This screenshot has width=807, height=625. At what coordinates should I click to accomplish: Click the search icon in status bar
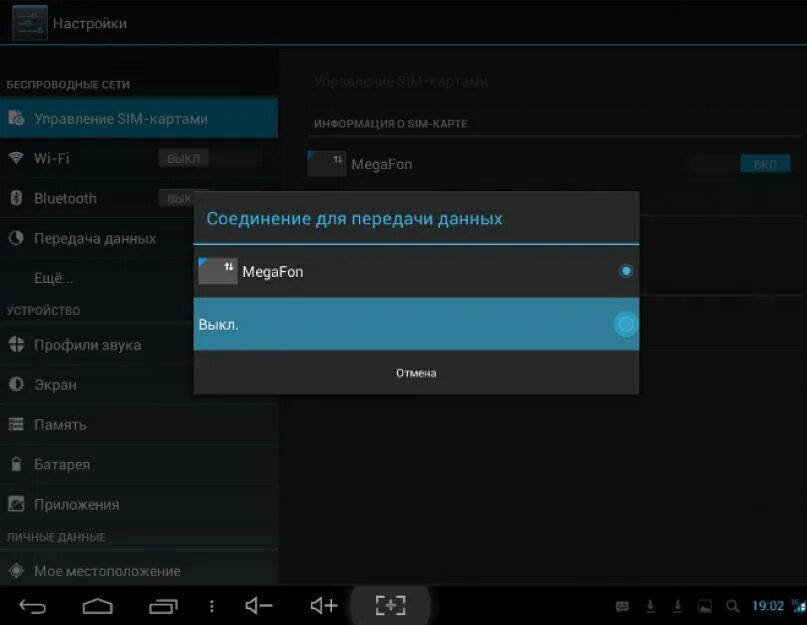(732, 606)
